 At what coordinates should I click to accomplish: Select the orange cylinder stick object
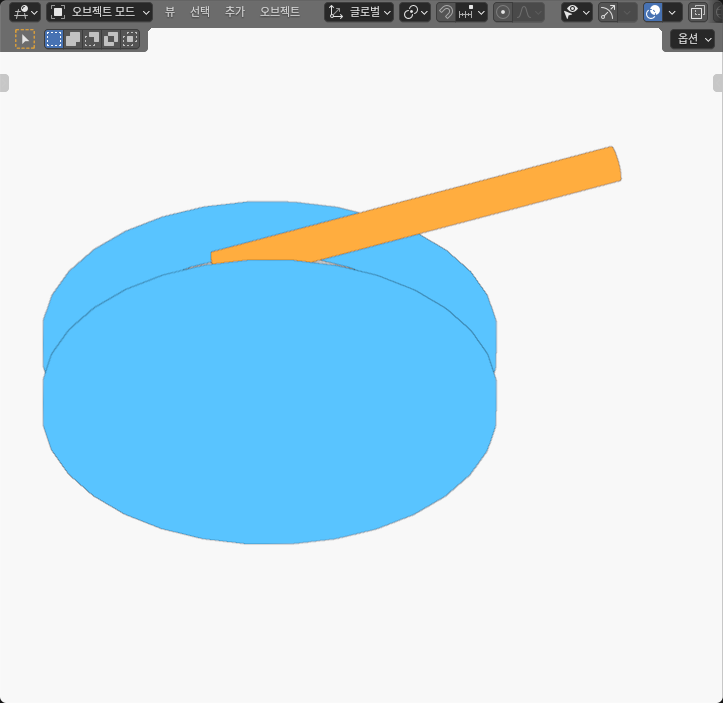click(461, 205)
